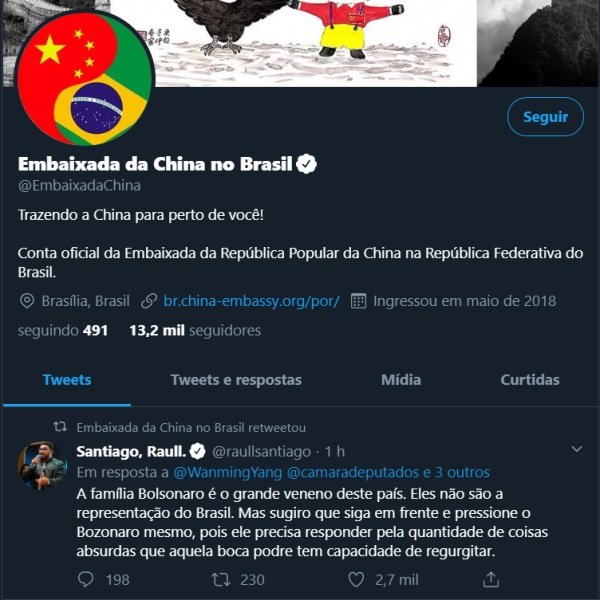Click the verified badge next to Santiago, Raull.

pyautogui.click(x=197, y=452)
